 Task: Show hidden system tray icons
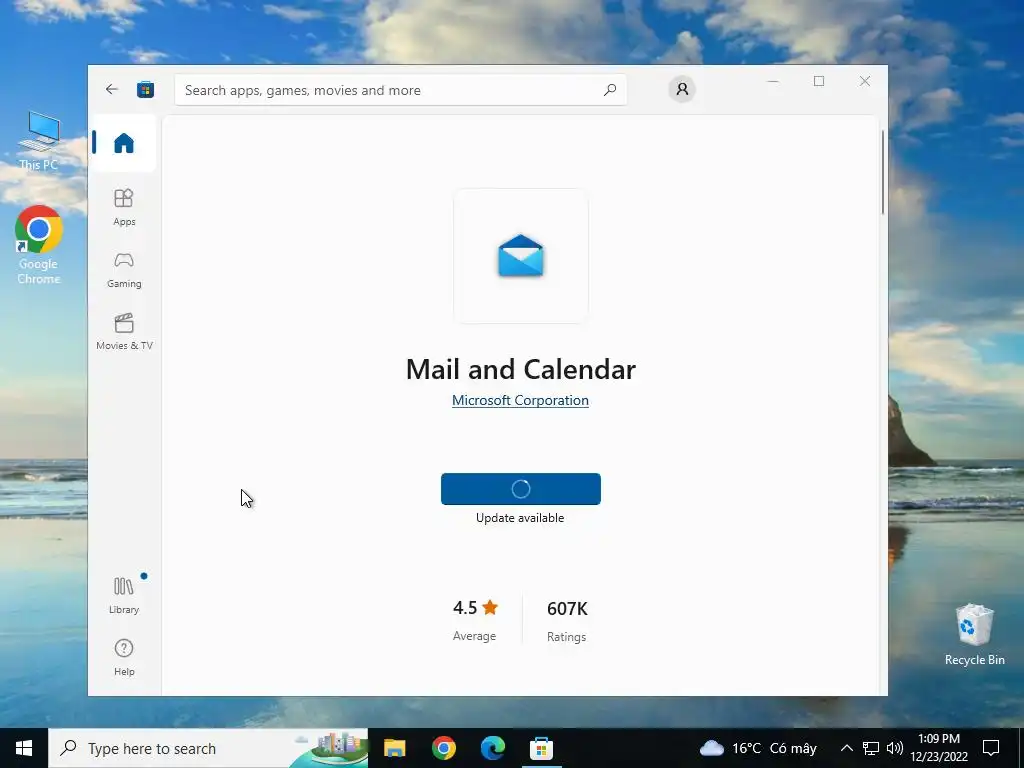(x=846, y=748)
